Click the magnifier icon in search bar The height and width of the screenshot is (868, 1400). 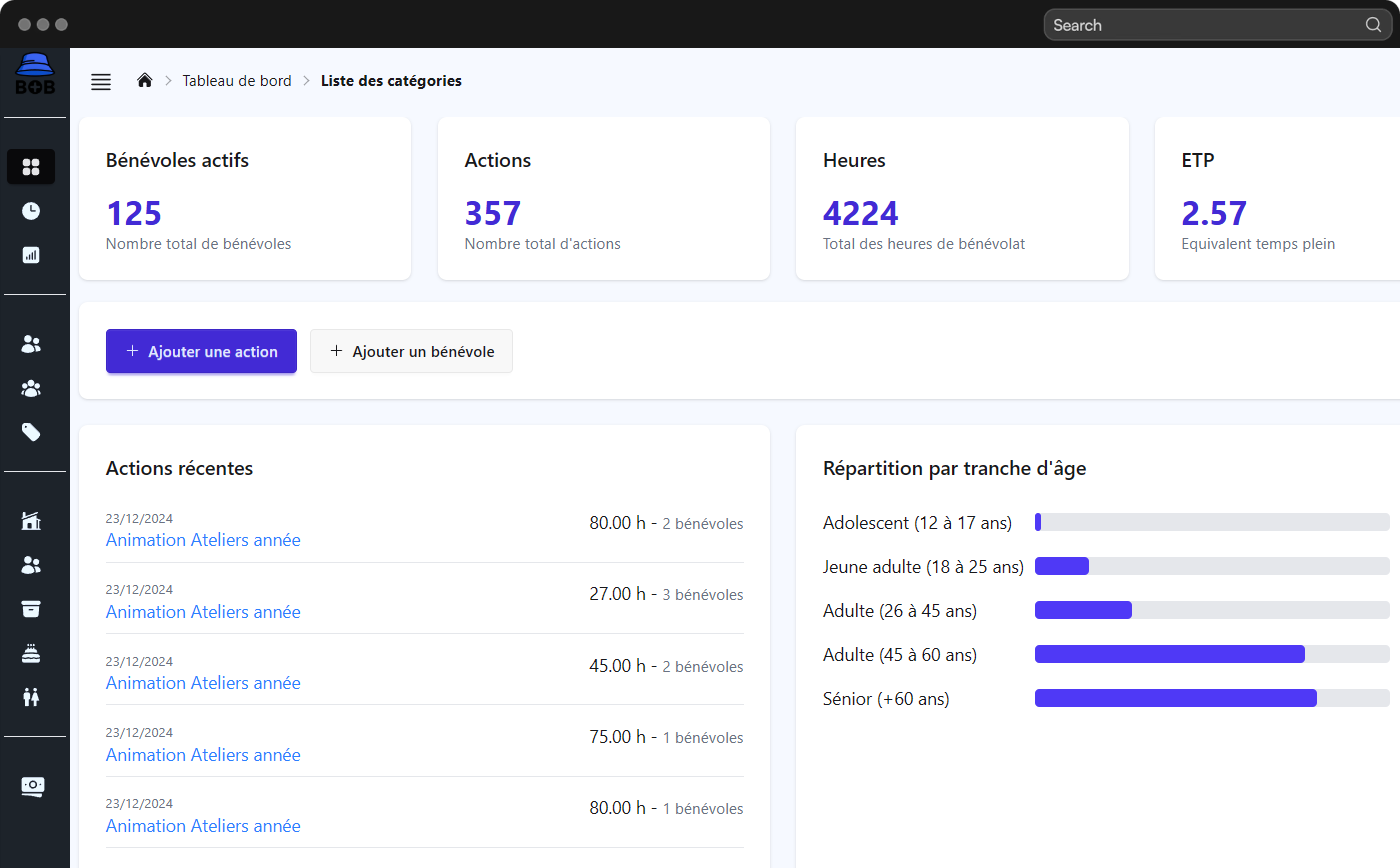[1373, 25]
